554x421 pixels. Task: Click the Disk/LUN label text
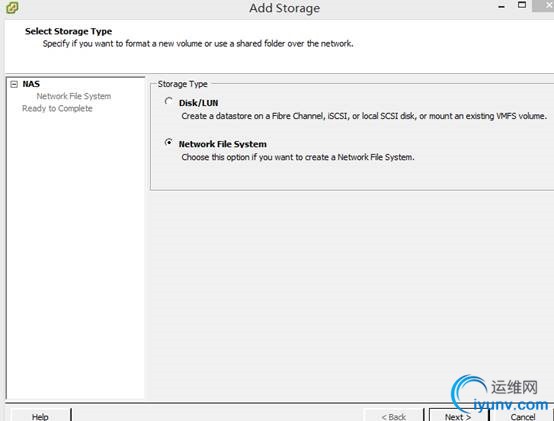(199, 103)
